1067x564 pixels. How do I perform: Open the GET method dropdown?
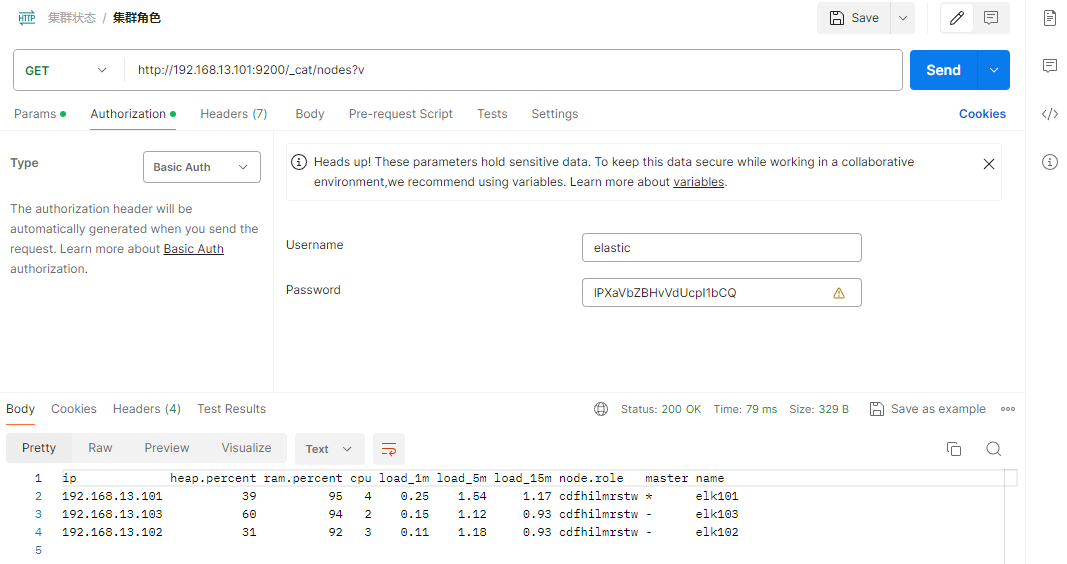point(66,70)
